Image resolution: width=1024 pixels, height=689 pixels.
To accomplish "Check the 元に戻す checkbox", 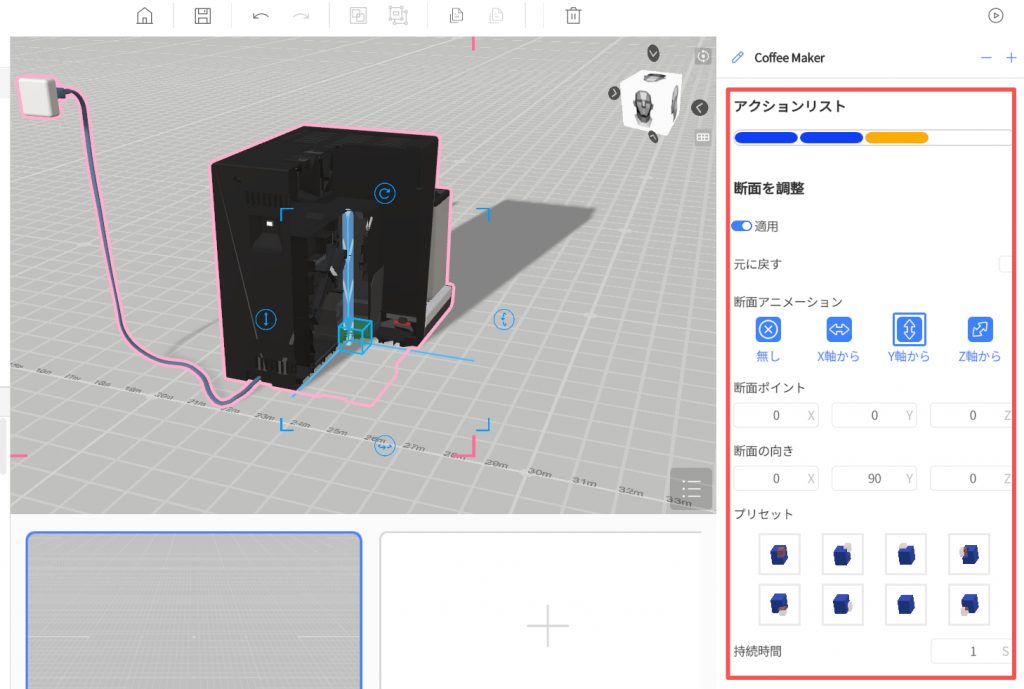I will [x=1006, y=264].
